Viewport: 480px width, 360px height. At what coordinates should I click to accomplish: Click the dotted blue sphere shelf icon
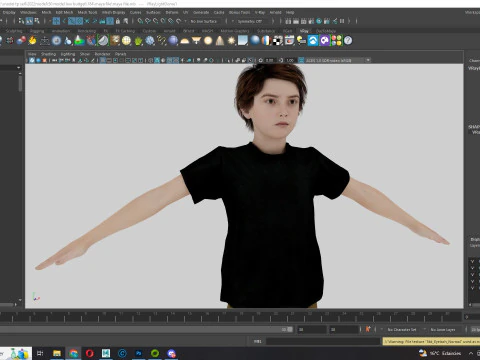150,41
